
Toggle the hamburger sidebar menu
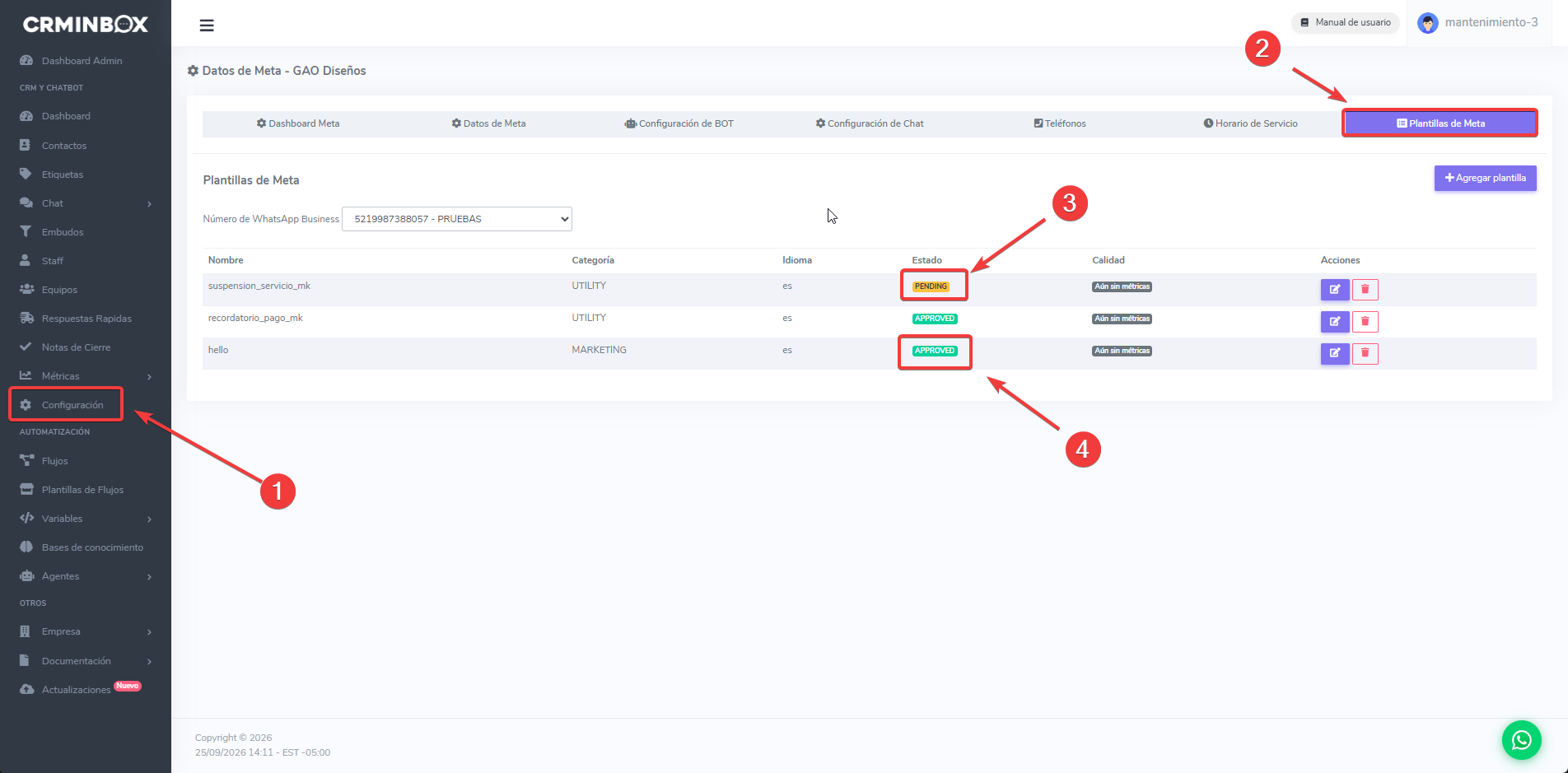point(207,26)
